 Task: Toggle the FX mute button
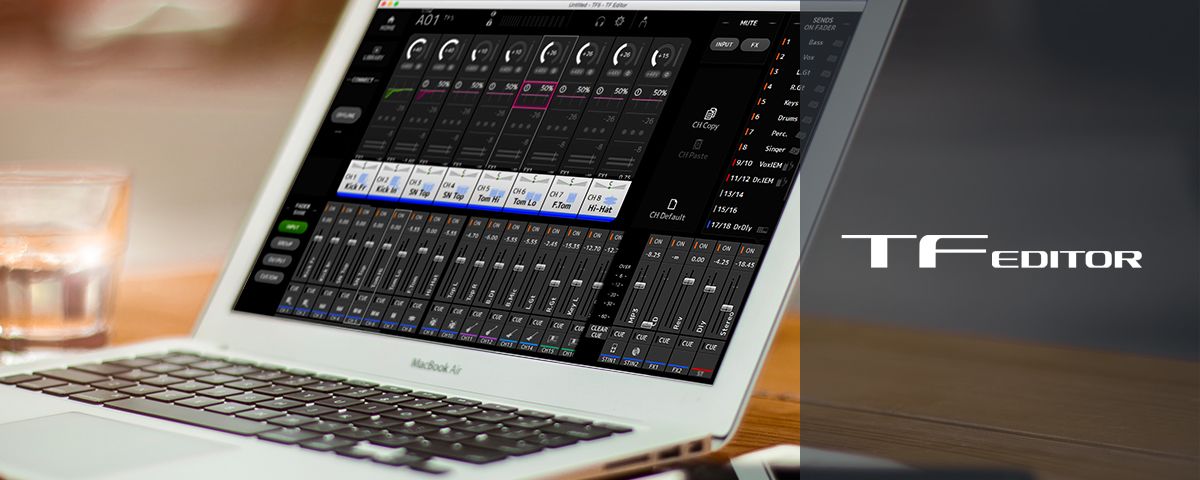click(x=754, y=45)
